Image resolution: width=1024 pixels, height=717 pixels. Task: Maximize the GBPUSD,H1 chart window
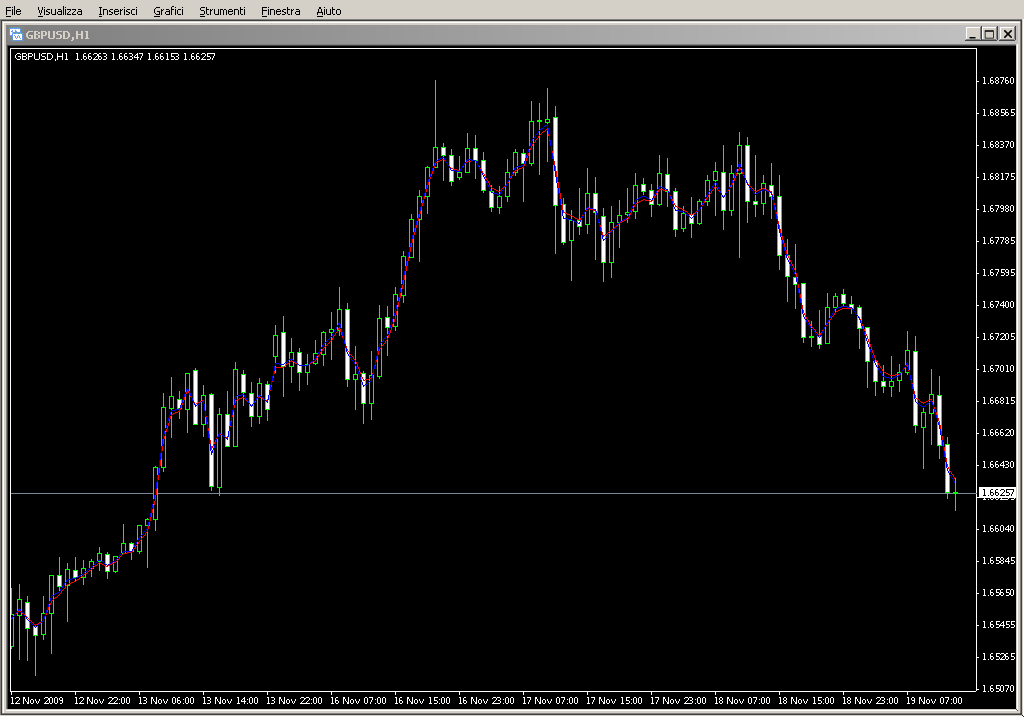[989, 34]
